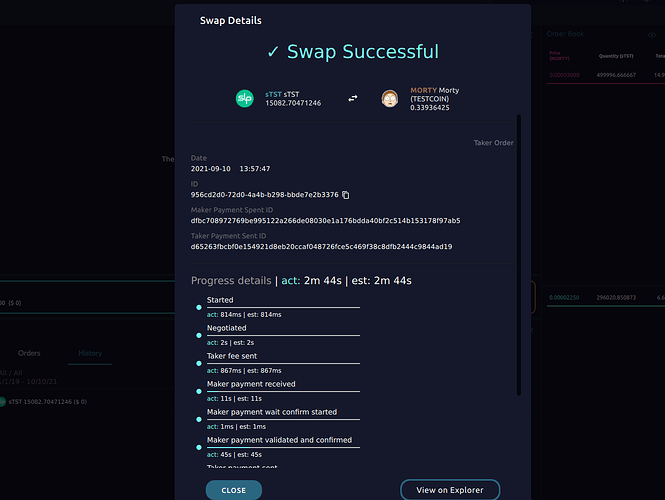Viewport: 665px width, 500px height.
Task: Click the swap arrows icon between coins
Action: point(353,98)
